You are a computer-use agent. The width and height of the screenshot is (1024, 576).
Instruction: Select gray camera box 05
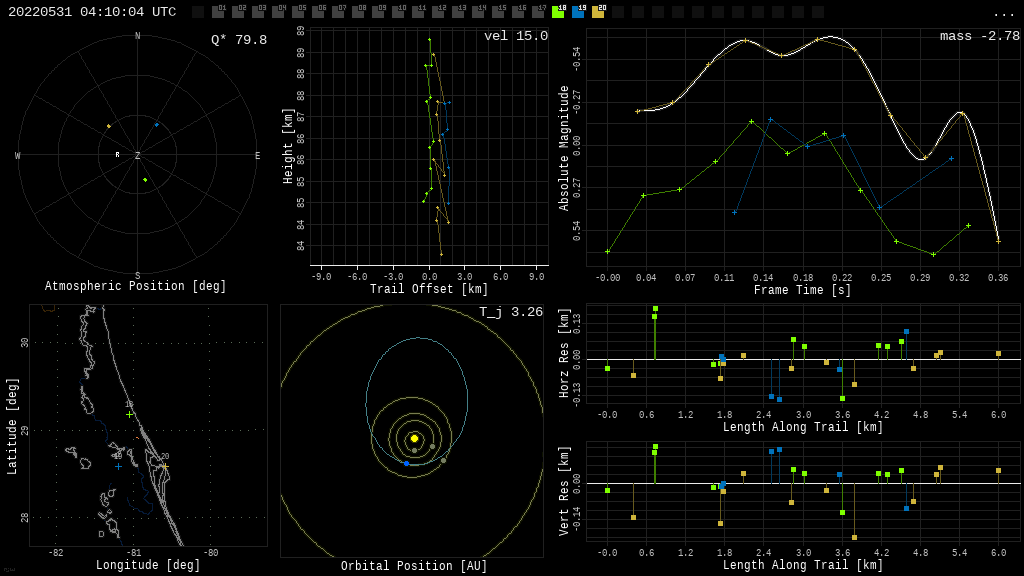click(x=298, y=12)
